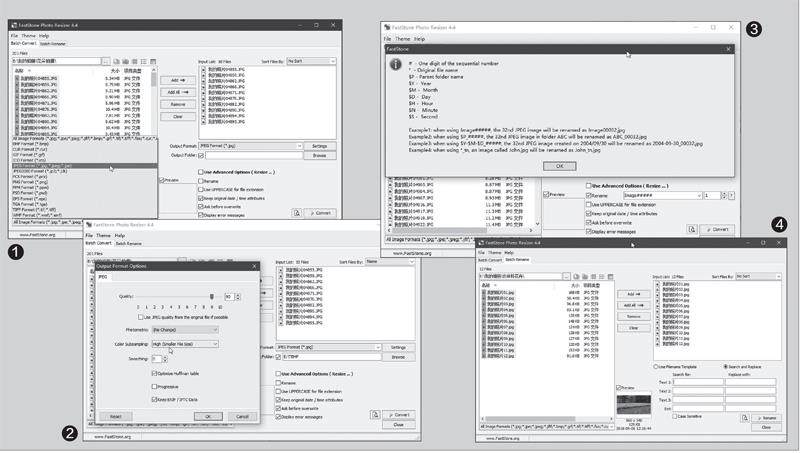Open the rename template dropdown in window 3
The image size is (800, 453).
click(663, 195)
